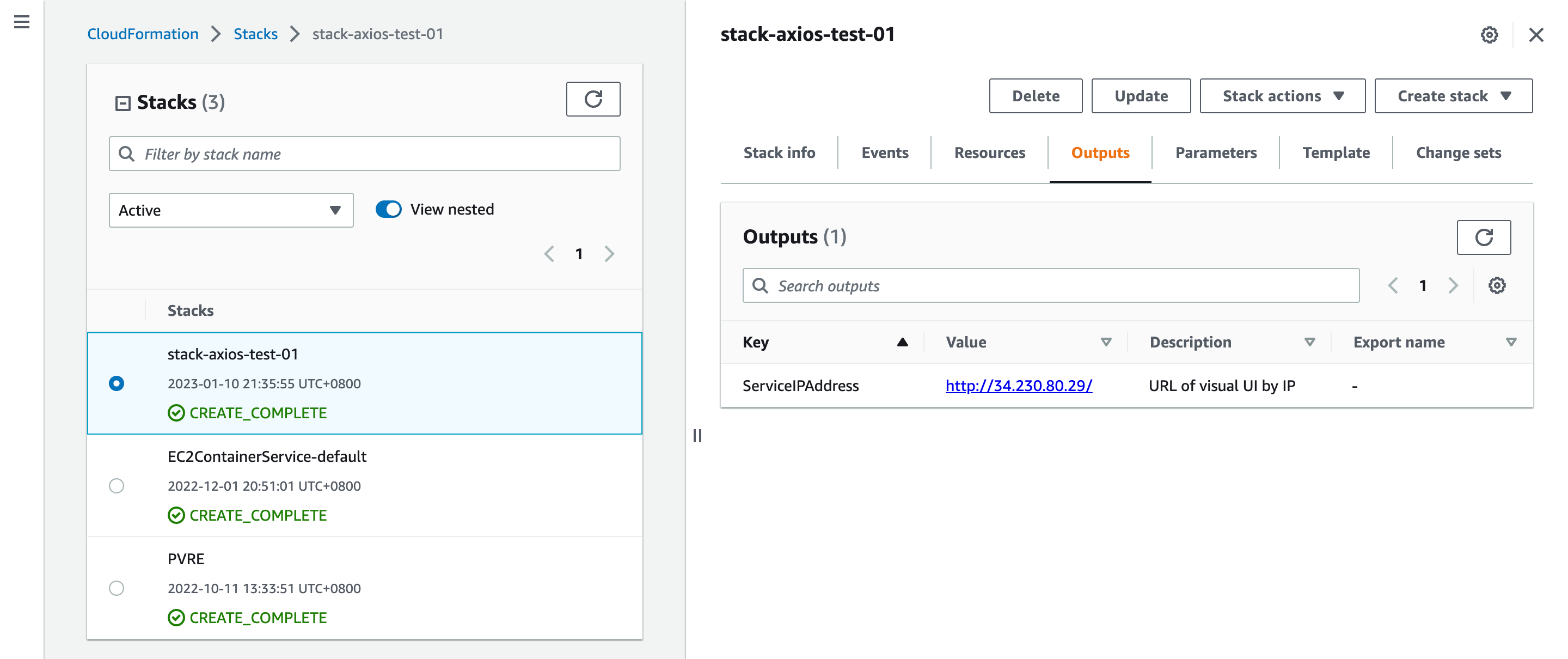Screen dimensions: 1568x659
Task: Open the http://34.230.80.29/ output link
Action: [1018, 386]
